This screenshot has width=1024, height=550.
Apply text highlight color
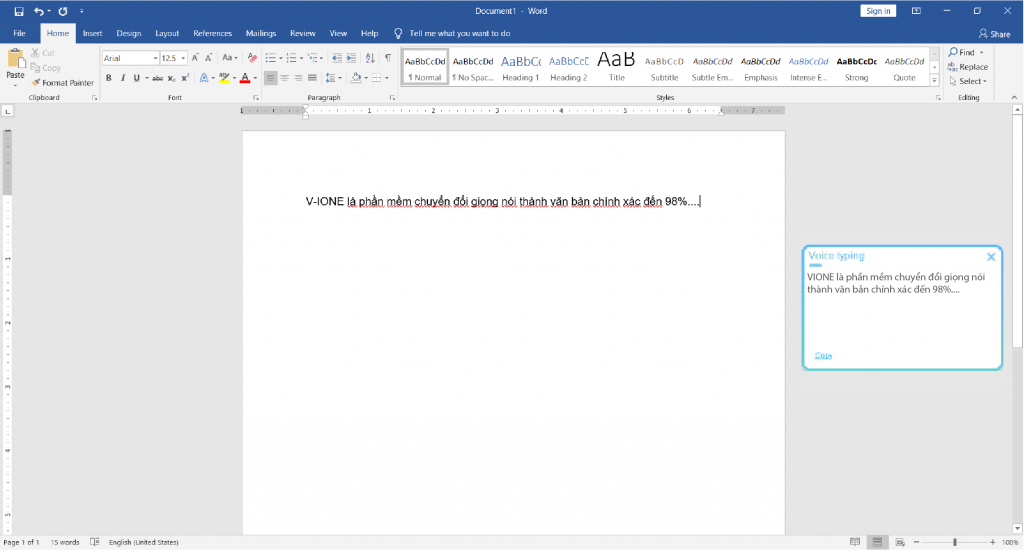pos(224,78)
